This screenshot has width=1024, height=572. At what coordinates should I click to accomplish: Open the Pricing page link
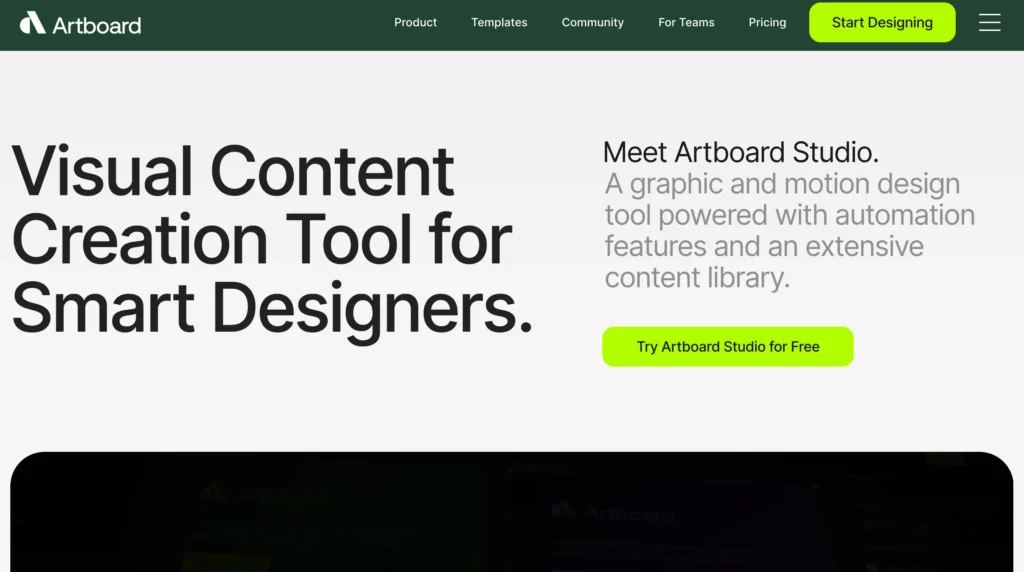(767, 22)
